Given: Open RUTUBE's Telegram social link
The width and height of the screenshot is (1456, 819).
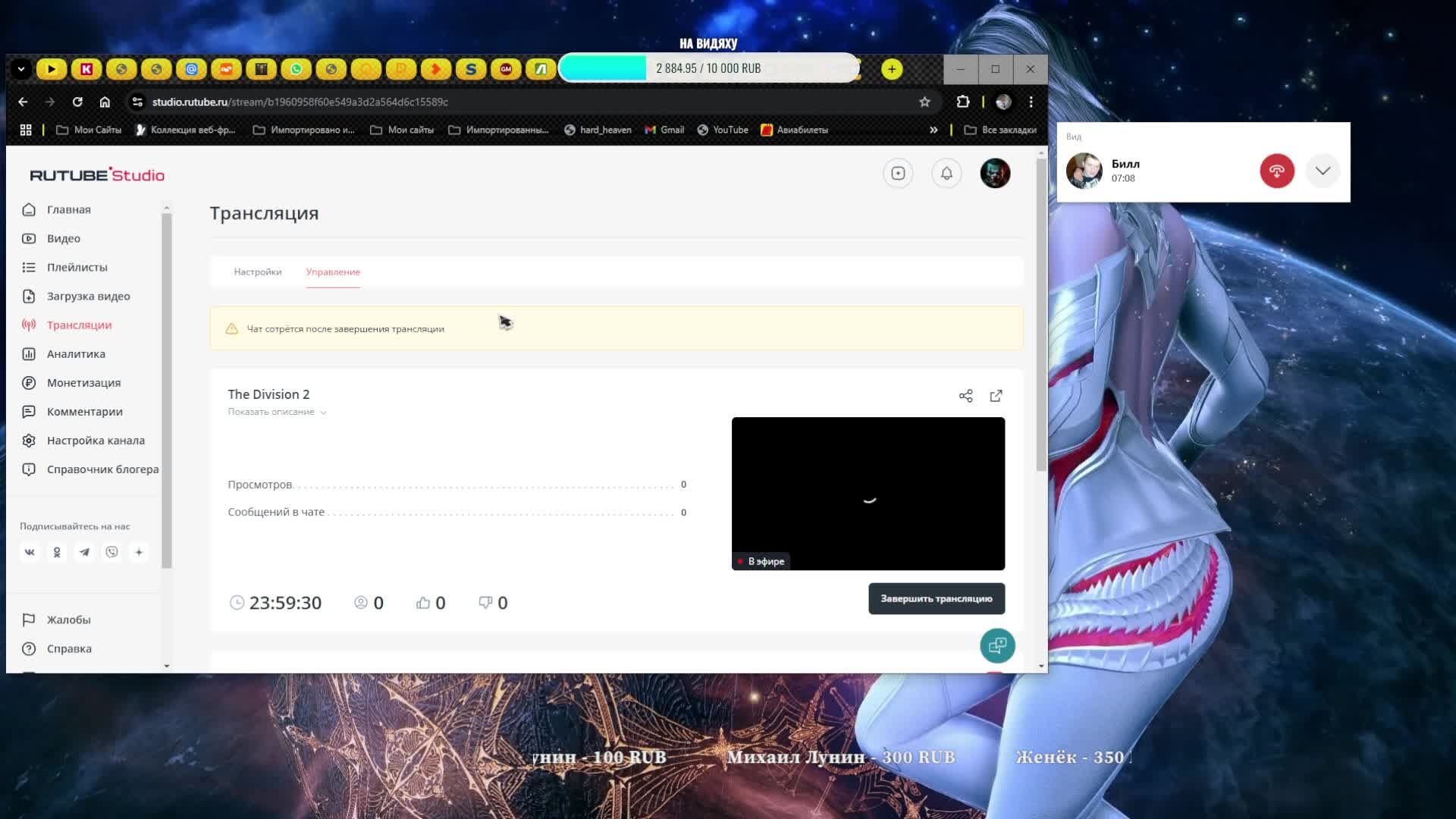Looking at the screenshot, I should (84, 552).
